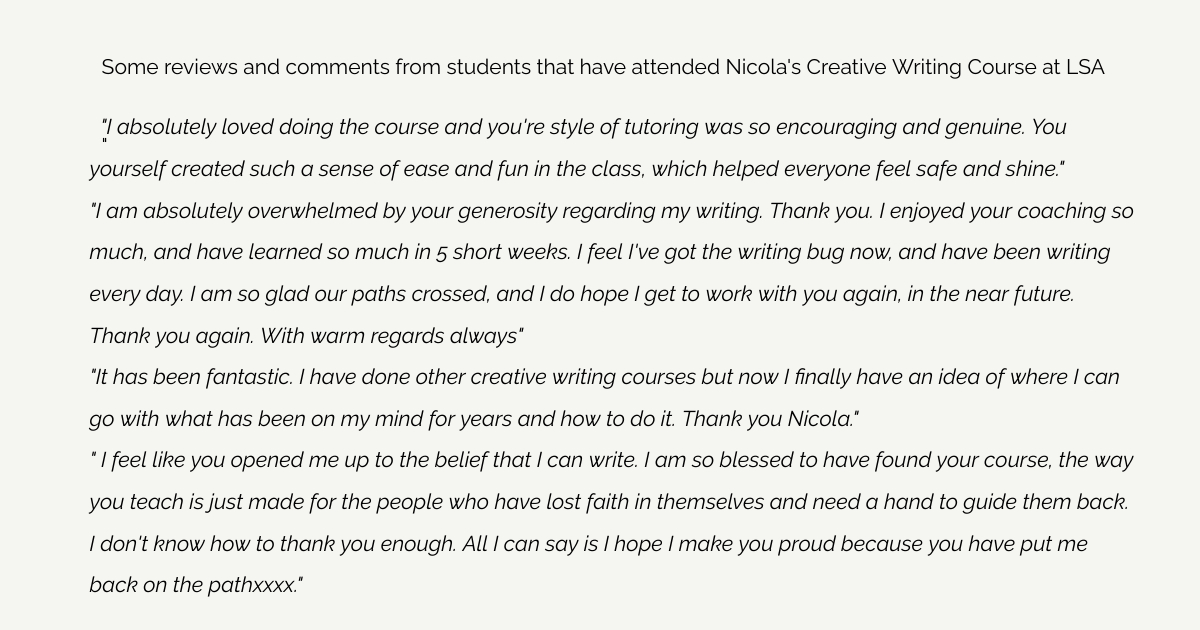Click the line "you teach is just made for the people"
This screenshot has height=630, width=1200.
point(609,503)
